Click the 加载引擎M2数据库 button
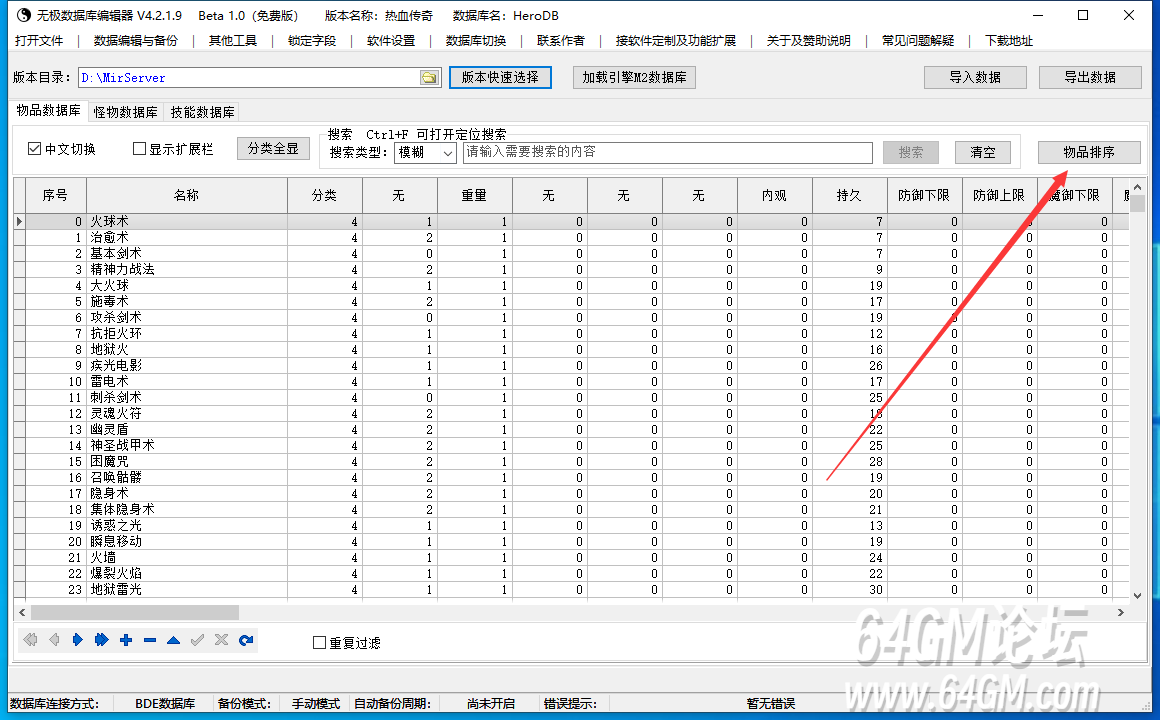The width and height of the screenshot is (1160, 720). click(x=634, y=77)
